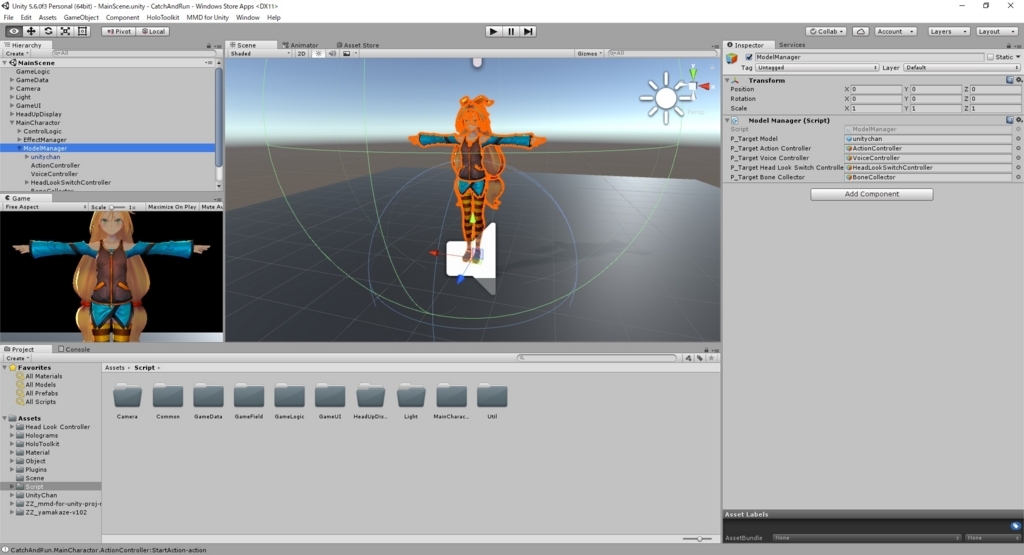
Task: Open object picker for P_Target Voice Controller
Action: [x=1017, y=158]
